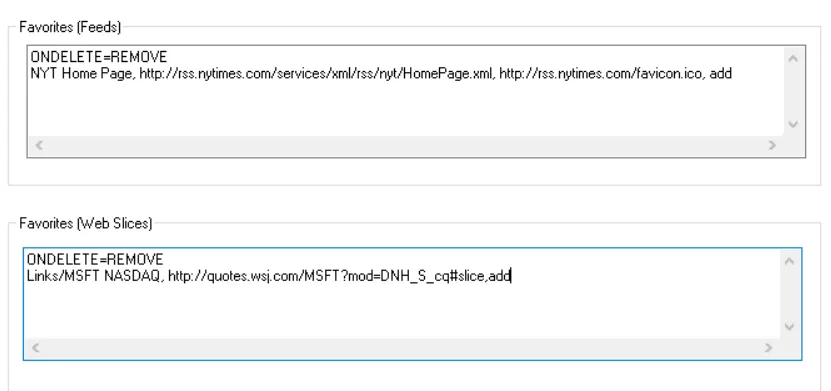Click the Feeds box horizontal scrollbar track

406,145
